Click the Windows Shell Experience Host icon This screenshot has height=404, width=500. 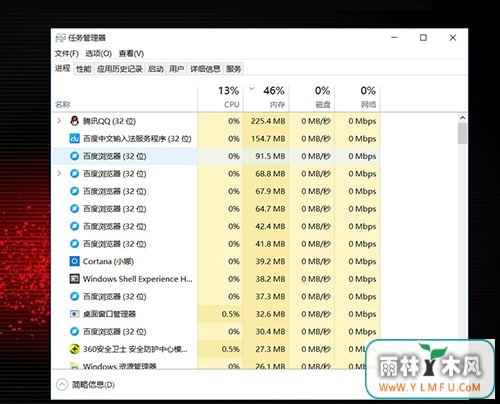(x=74, y=279)
